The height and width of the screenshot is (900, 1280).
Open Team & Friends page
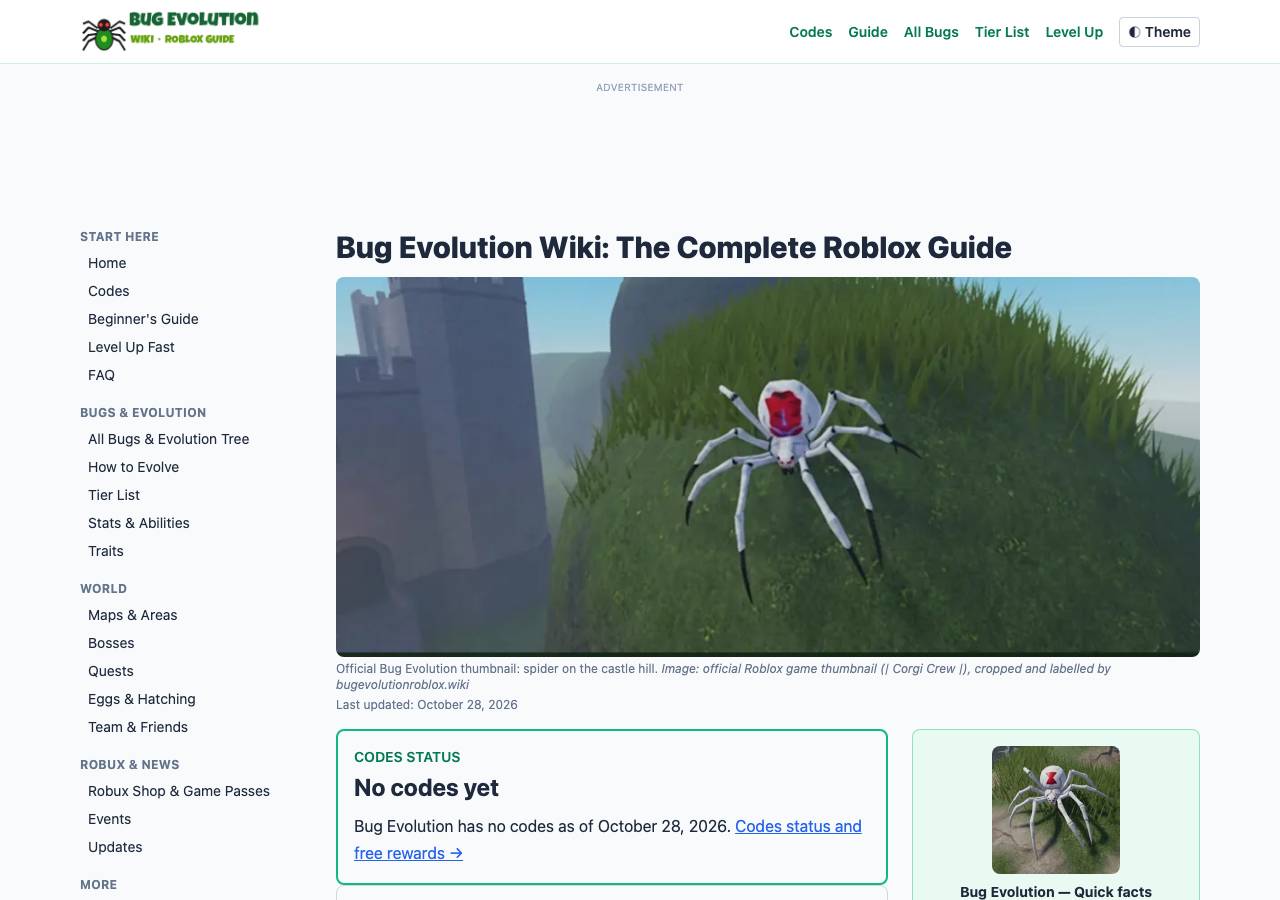click(x=138, y=727)
